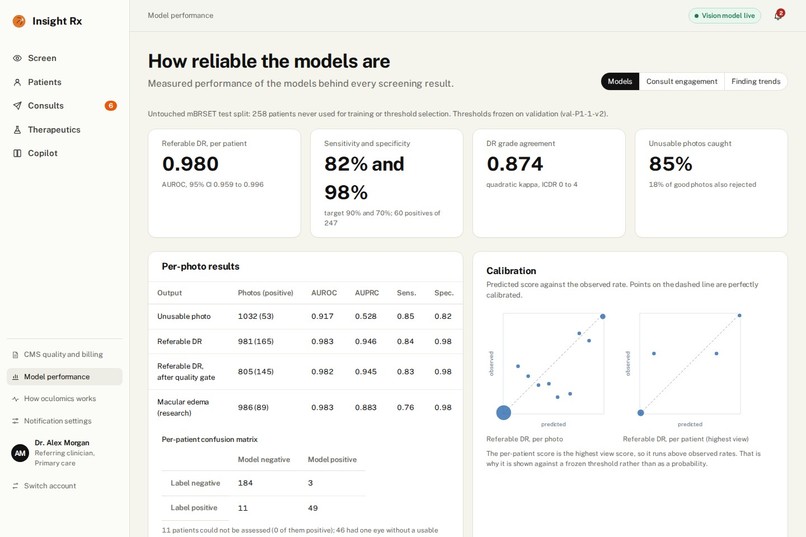
Task: Click the eye icon beside Screen
Action: pos(17,58)
